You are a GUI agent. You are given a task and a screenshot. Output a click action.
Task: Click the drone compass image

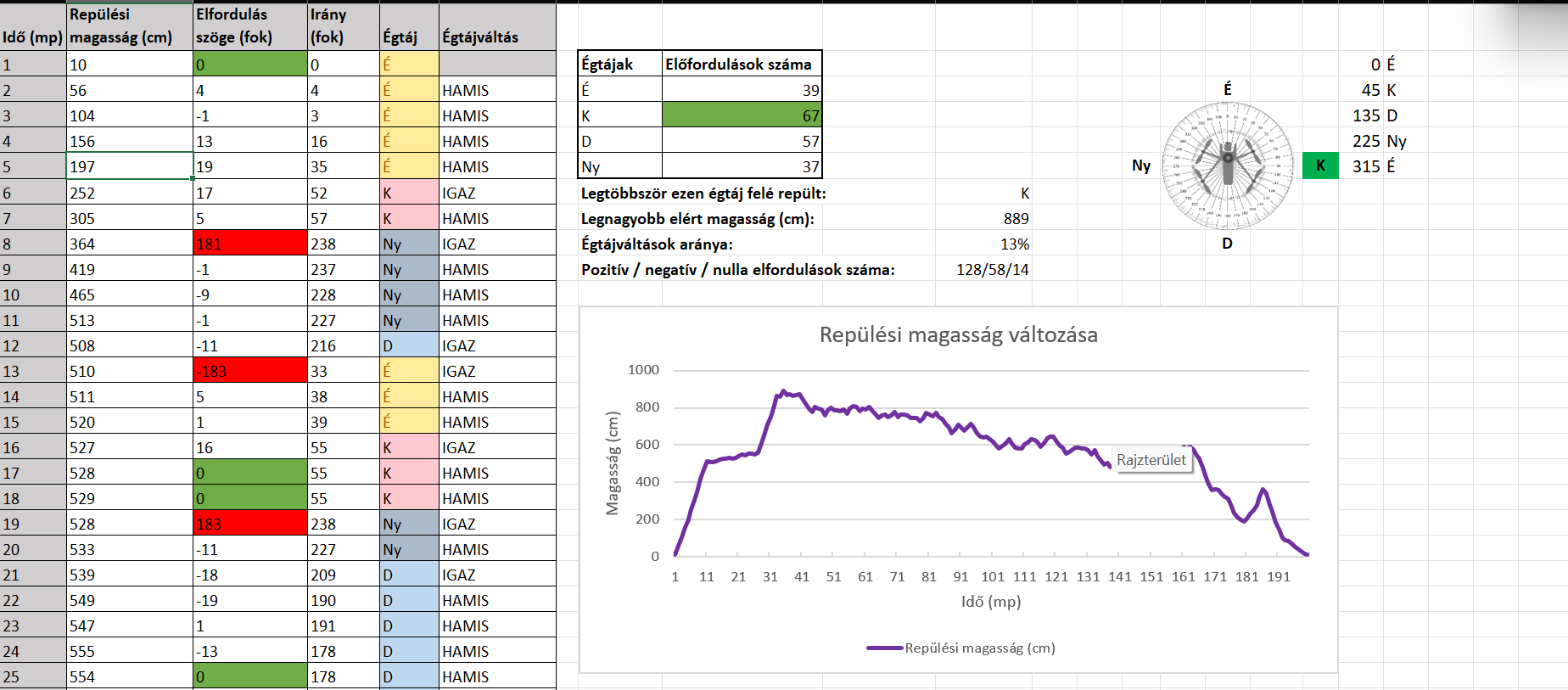point(1227,165)
